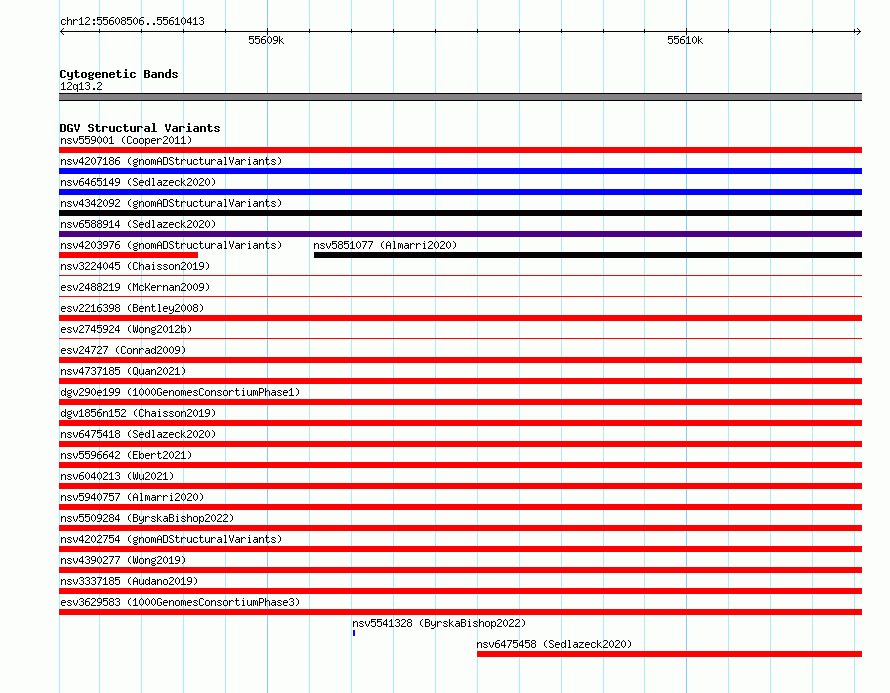
Task: Open nsv5509284 (ByrskaBishop2022) label
Action: click(147, 518)
